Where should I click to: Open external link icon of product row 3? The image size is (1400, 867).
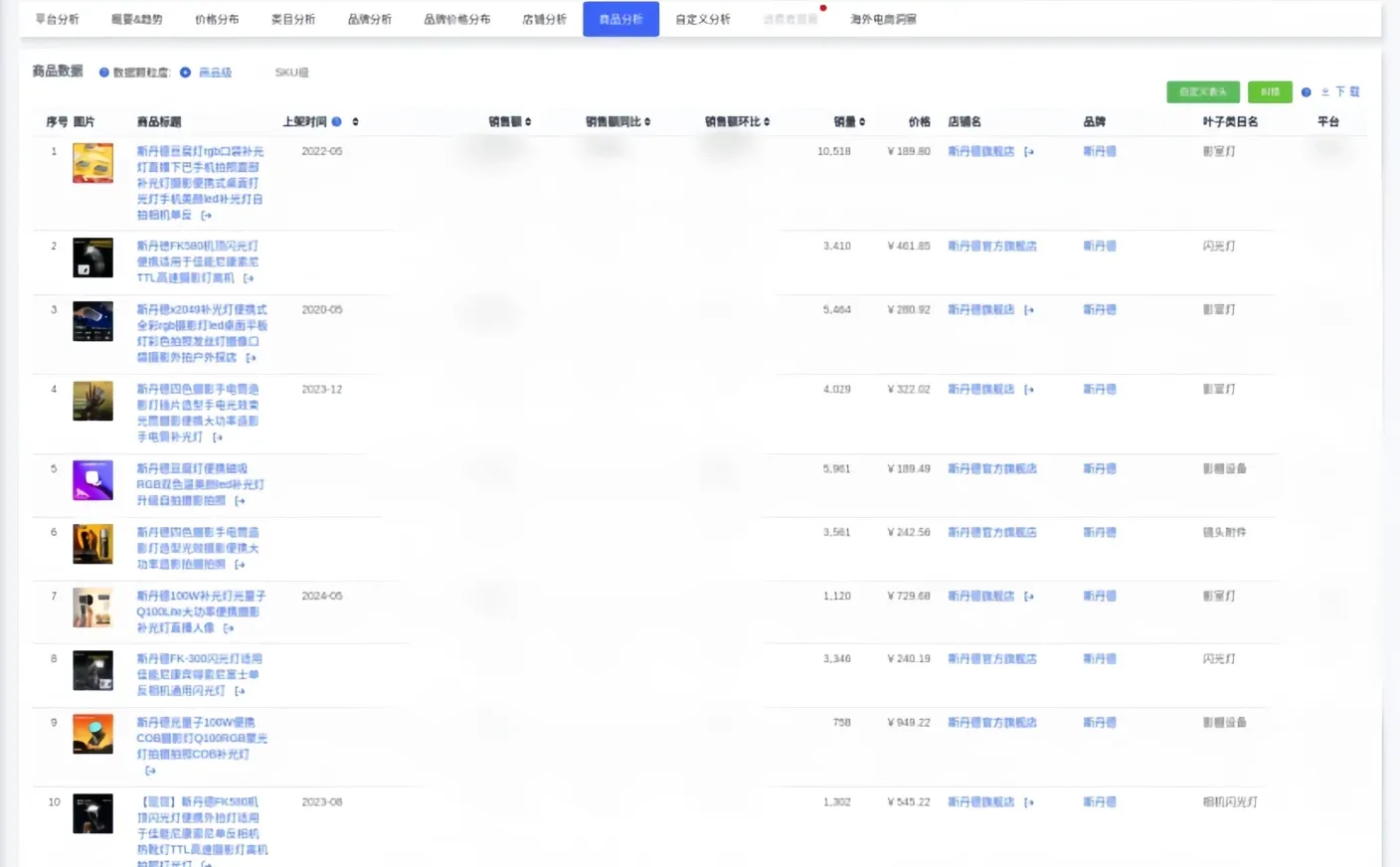tap(252, 358)
